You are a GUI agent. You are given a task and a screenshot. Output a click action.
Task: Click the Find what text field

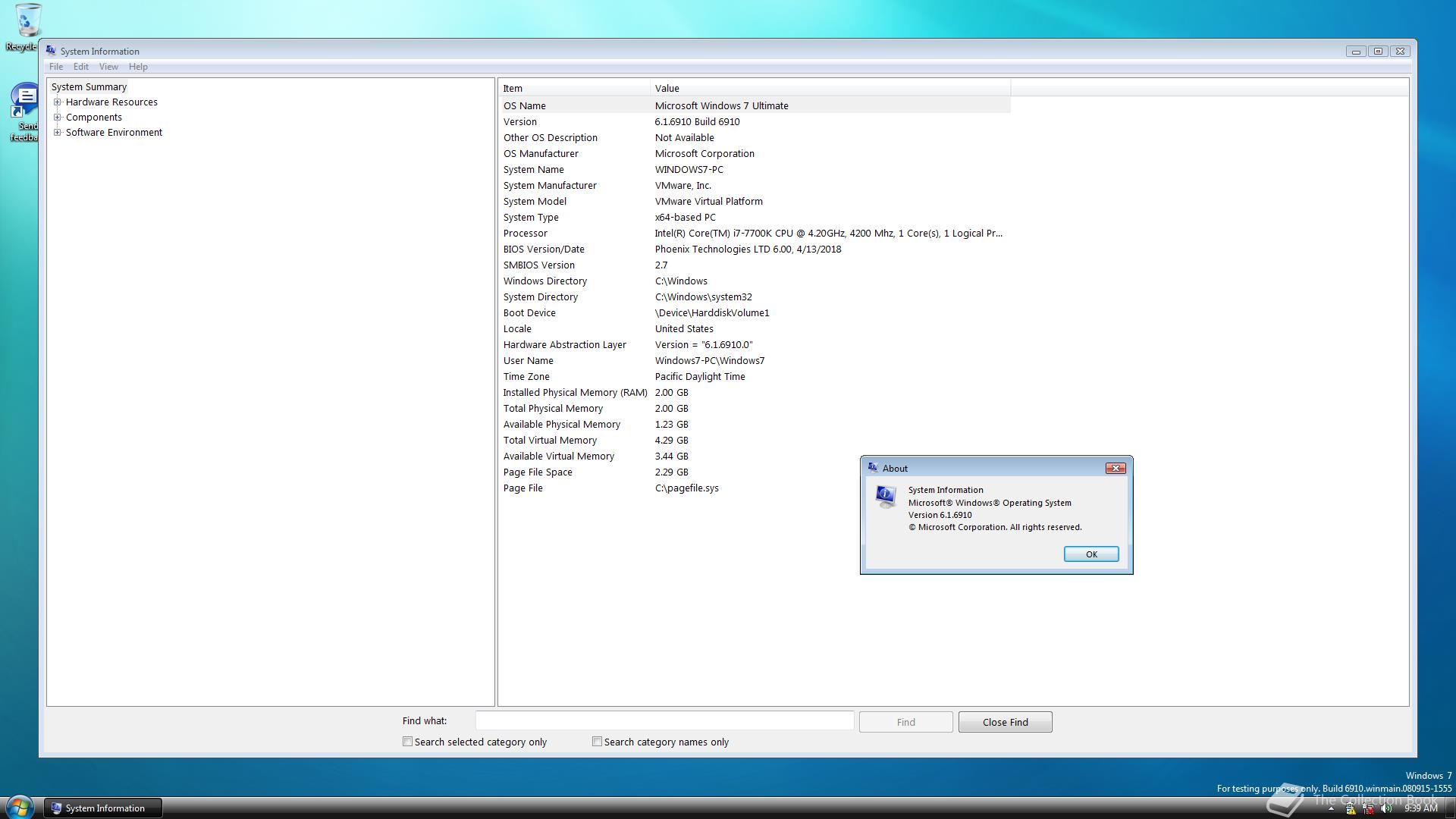click(x=664, y=720)
